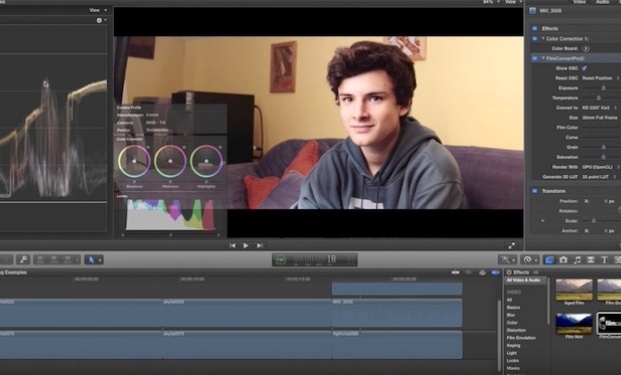Collapse the FilmConvertPro2 disclosure triangle
This screenshot has width=621, height=375.
(543, 58)
